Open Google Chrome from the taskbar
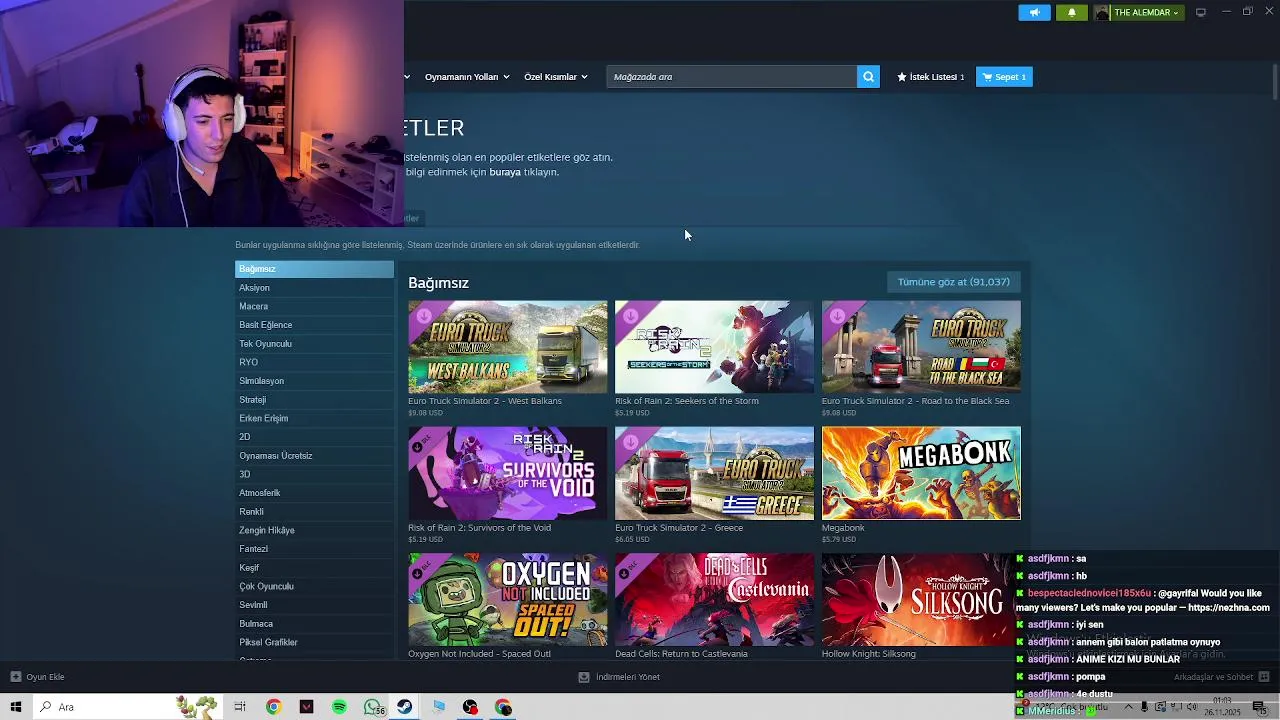This screenshot has width=1280, height=720. tap(273, 707)
